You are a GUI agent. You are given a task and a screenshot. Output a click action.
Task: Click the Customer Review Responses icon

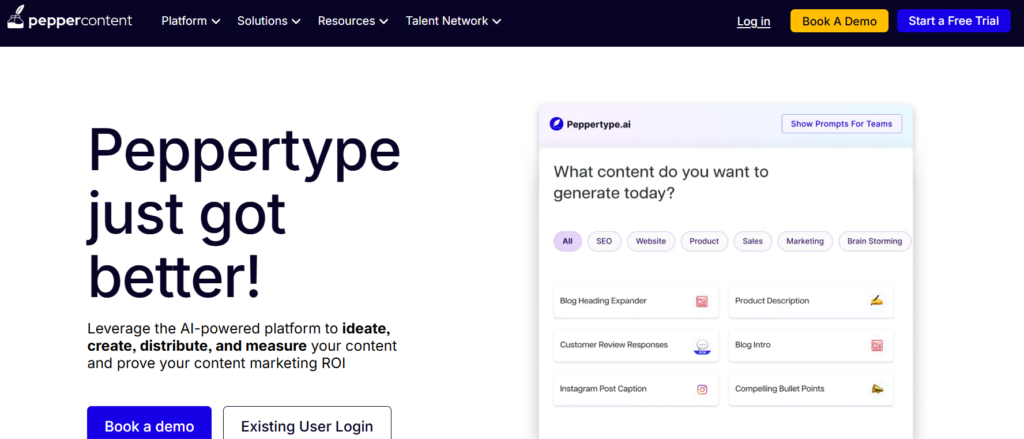(x=702, y=346)
